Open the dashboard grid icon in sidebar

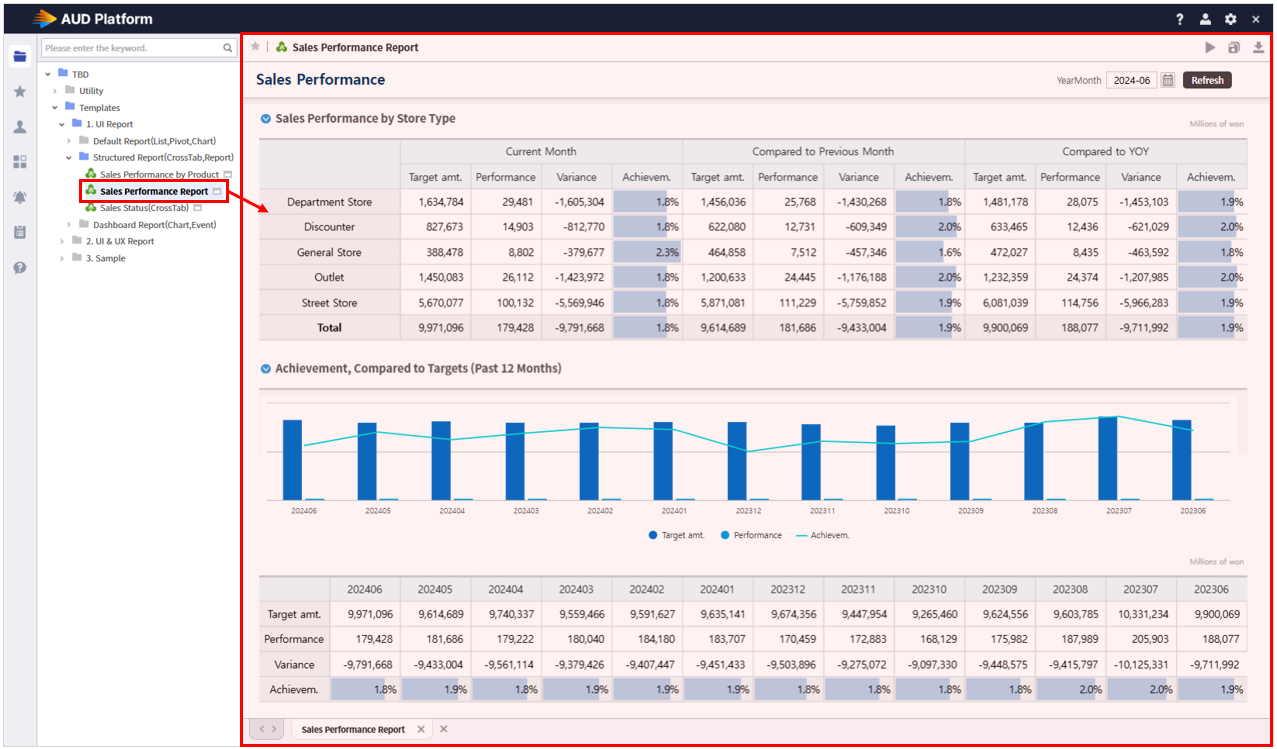pos(19,162)
